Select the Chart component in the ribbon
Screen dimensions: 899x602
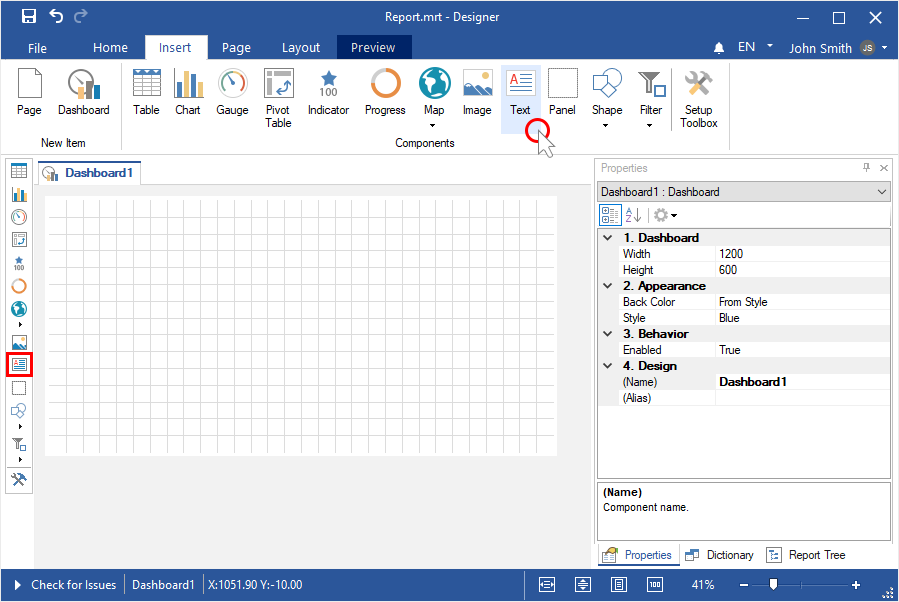[x=188, y=93]
